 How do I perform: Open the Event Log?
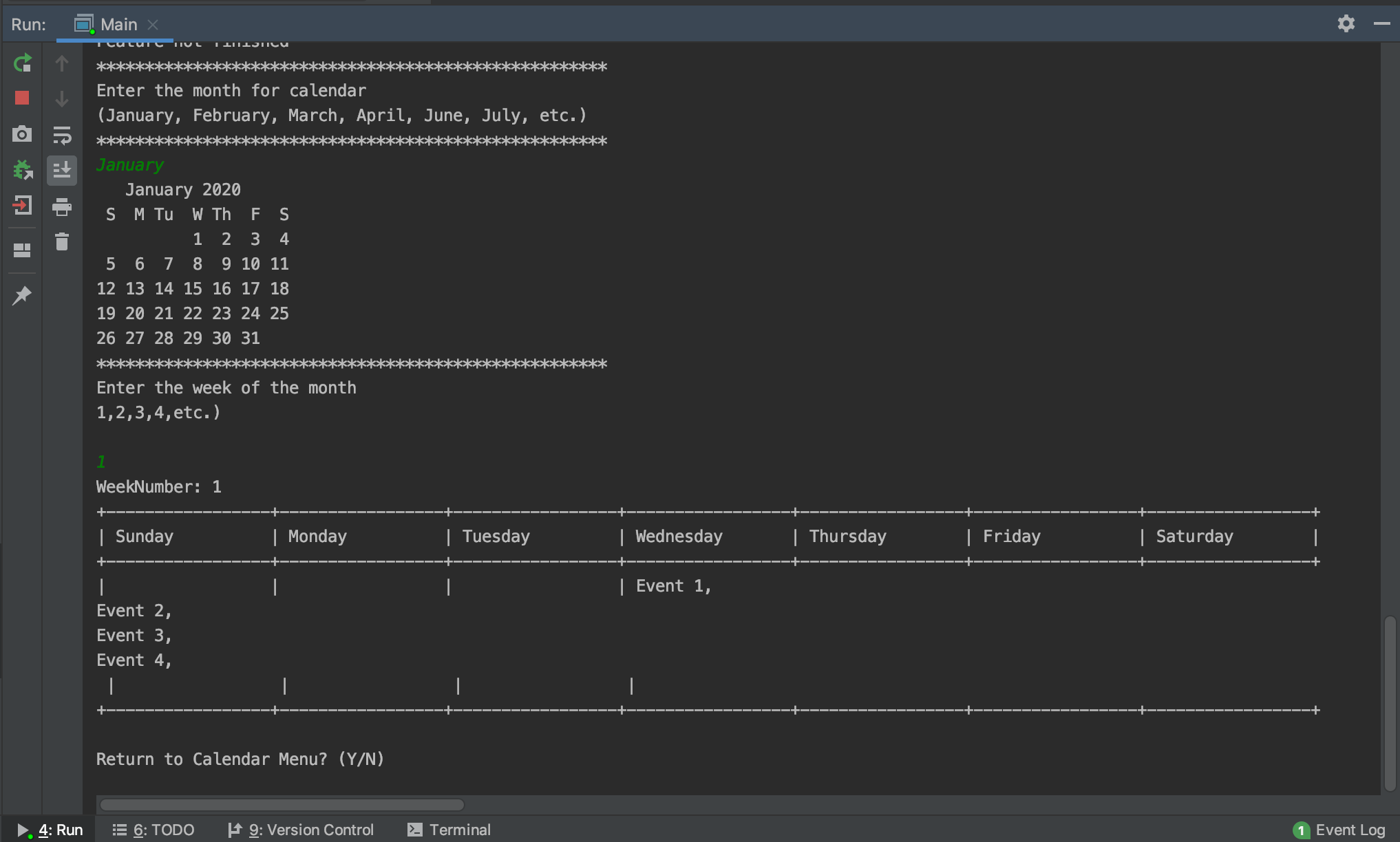1339,830
